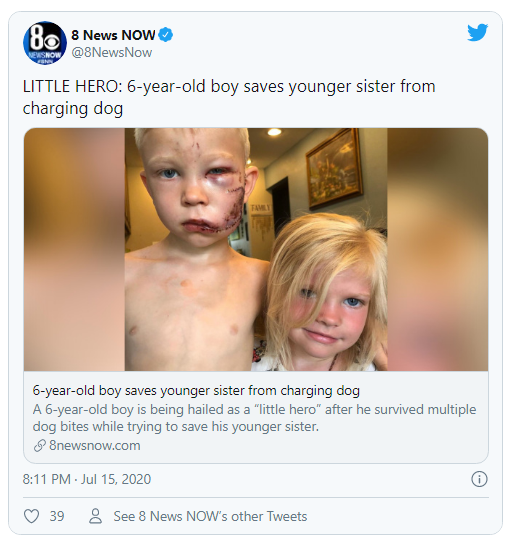The image size is (515, 542).
Task: Click the person silhouette icon
Action: point(95,516)
